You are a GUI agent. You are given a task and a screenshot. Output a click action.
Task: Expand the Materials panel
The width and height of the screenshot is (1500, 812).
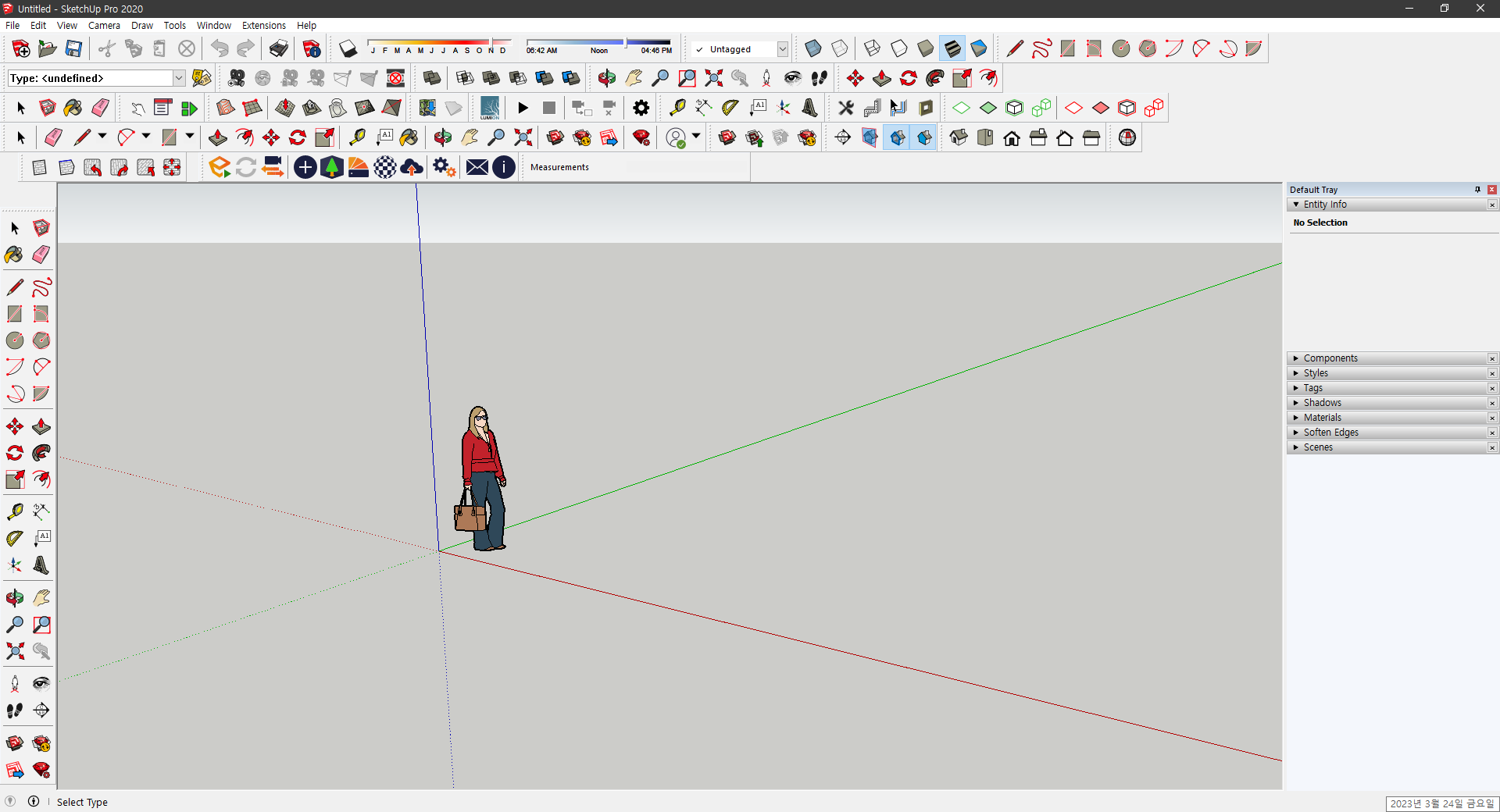pos(1296,418)
